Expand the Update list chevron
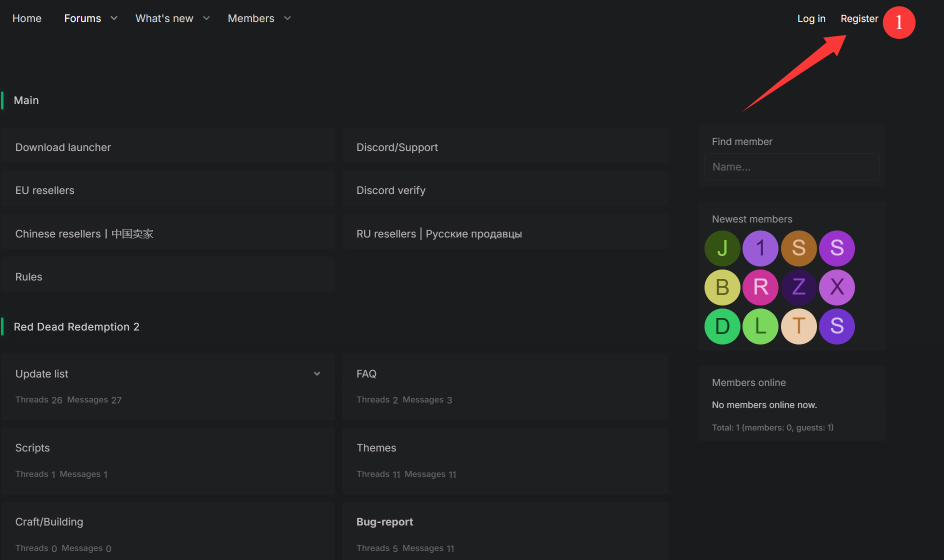 [317, 374]
